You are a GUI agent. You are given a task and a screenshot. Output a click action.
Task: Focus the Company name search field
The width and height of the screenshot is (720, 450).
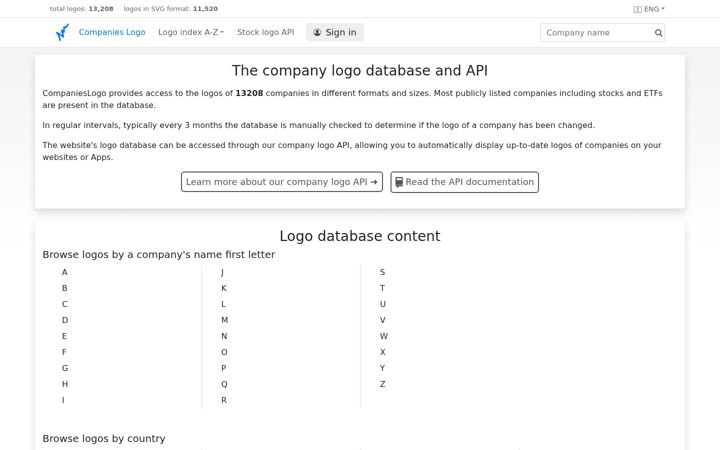pyautogui.click(x=597, y=33)
